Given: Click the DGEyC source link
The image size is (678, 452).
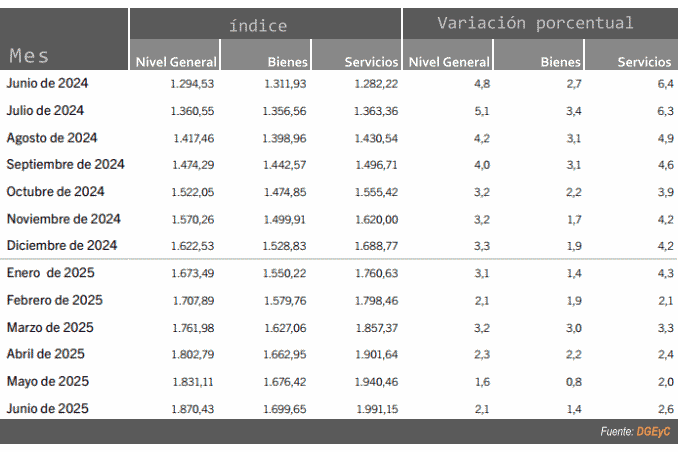Looking at the screenshot, I should 653,431.
